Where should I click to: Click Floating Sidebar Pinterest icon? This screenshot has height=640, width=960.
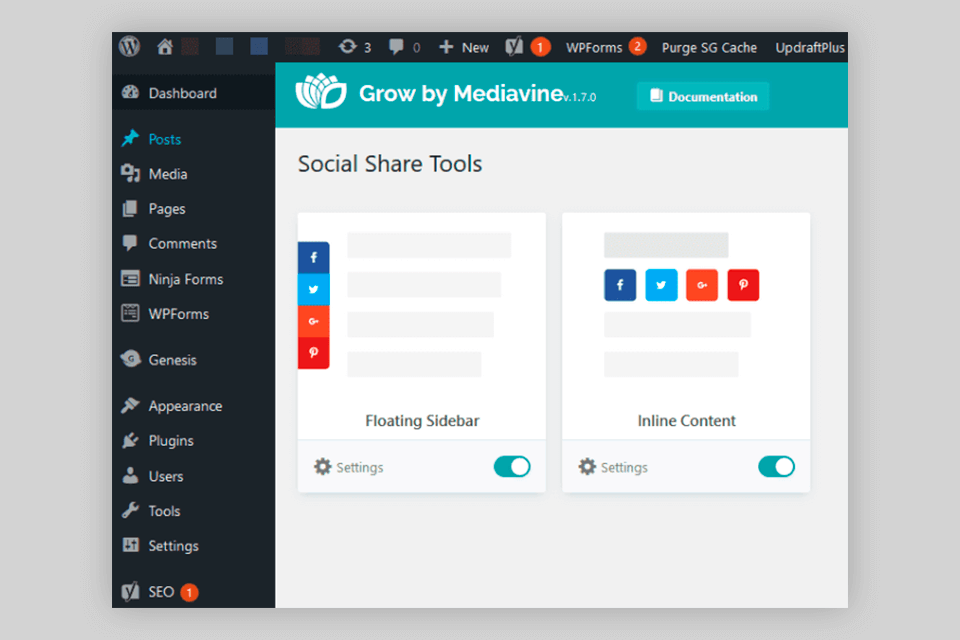tap(313, 353)
